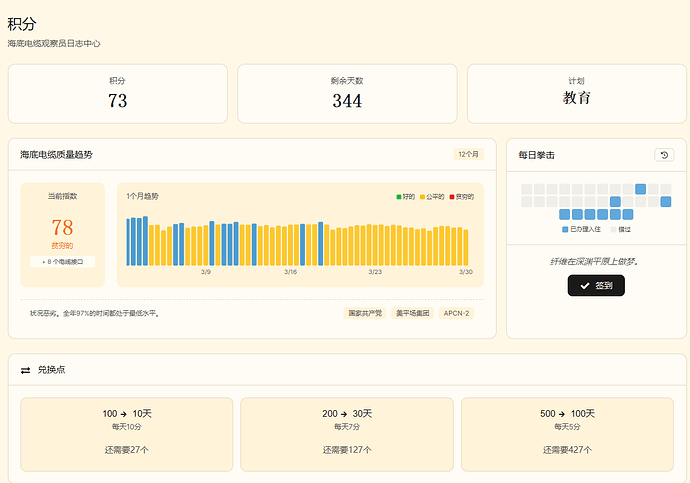Image resolution: width=690 pixels, height=483 pixels.
Task: Click the orange 78 index value
Action: [x=62, y=227]
